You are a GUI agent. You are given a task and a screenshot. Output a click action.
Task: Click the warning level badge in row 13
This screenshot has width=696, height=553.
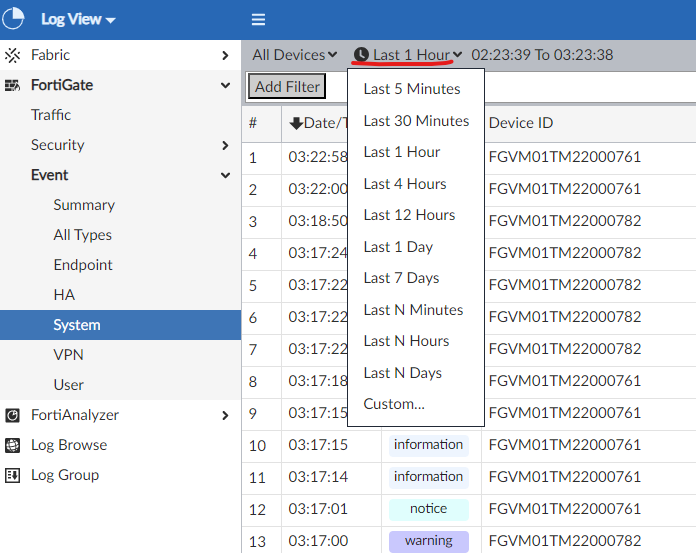[429, 541]
